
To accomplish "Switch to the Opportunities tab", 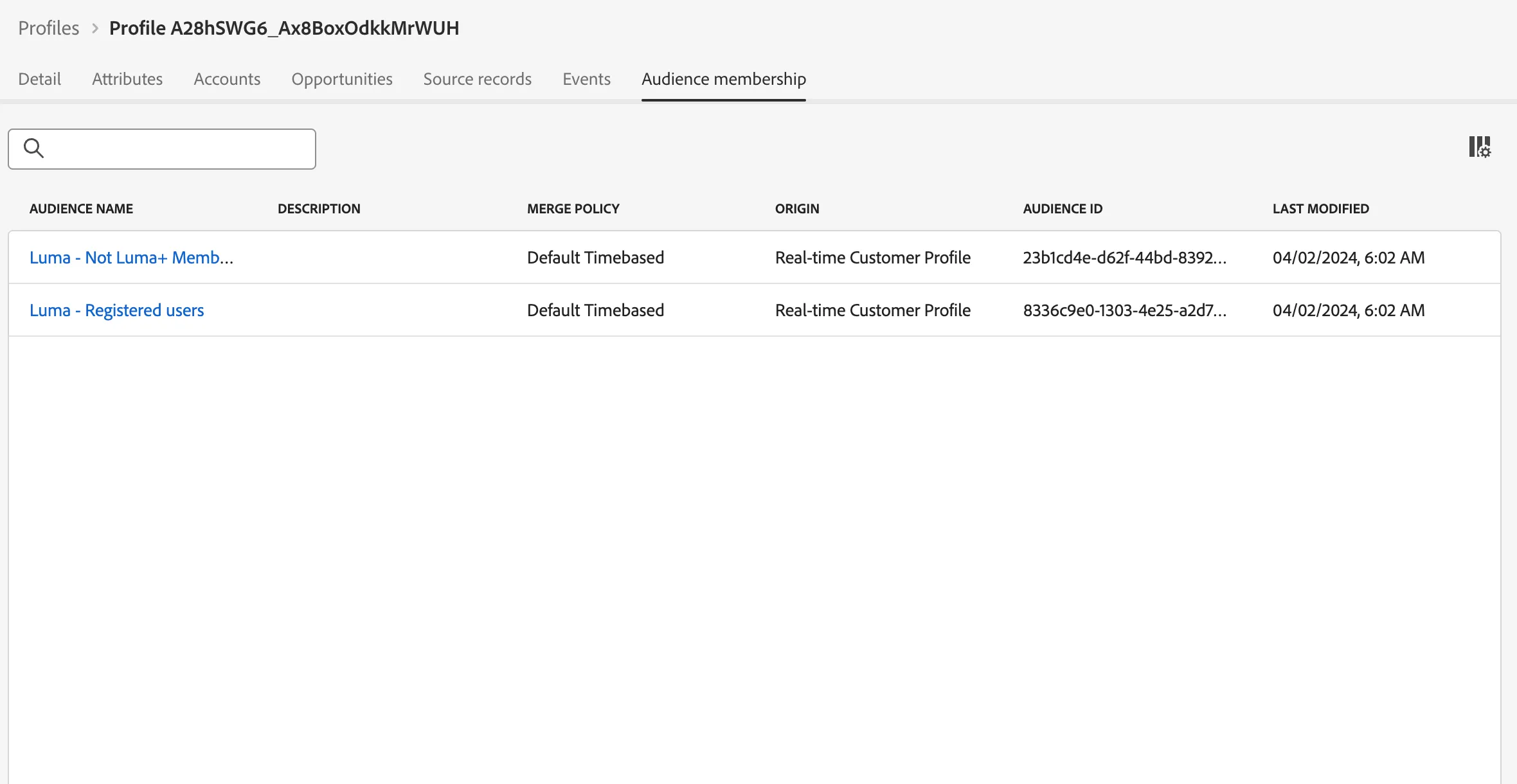I will click(x=342, y=79).
